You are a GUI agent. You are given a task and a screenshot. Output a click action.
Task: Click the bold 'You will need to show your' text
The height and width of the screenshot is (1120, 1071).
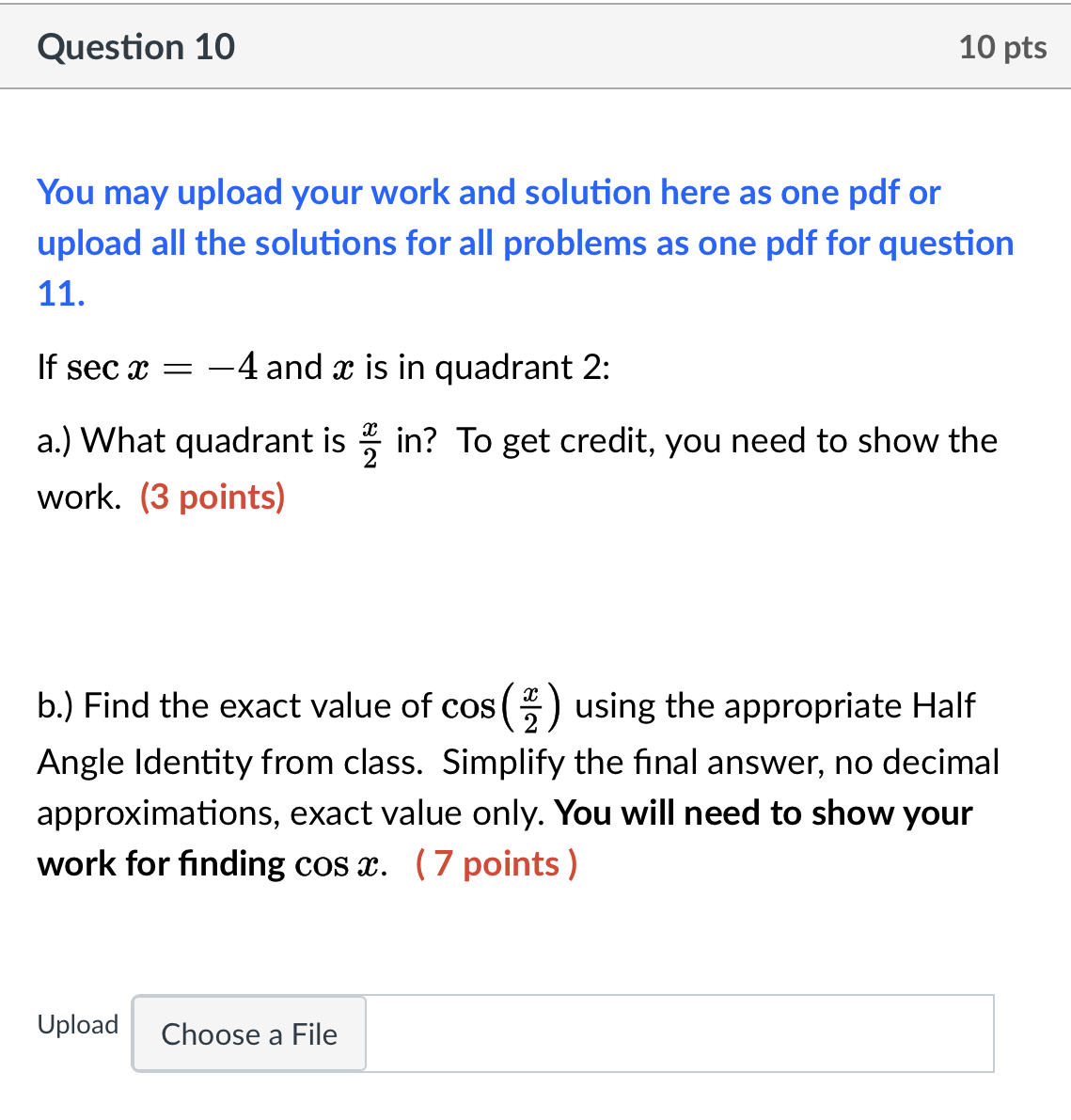pyautogui.click(x=764, y=812)
